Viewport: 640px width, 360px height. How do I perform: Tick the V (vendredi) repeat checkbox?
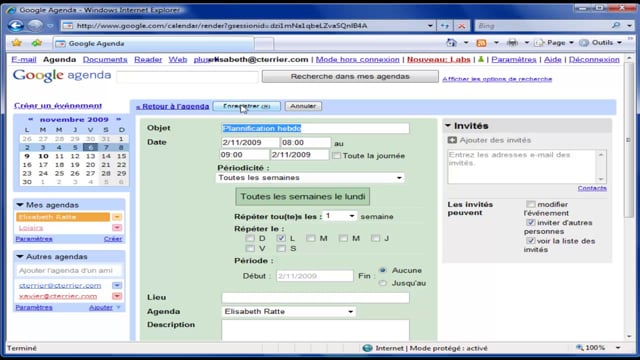[x=250, y=248]
